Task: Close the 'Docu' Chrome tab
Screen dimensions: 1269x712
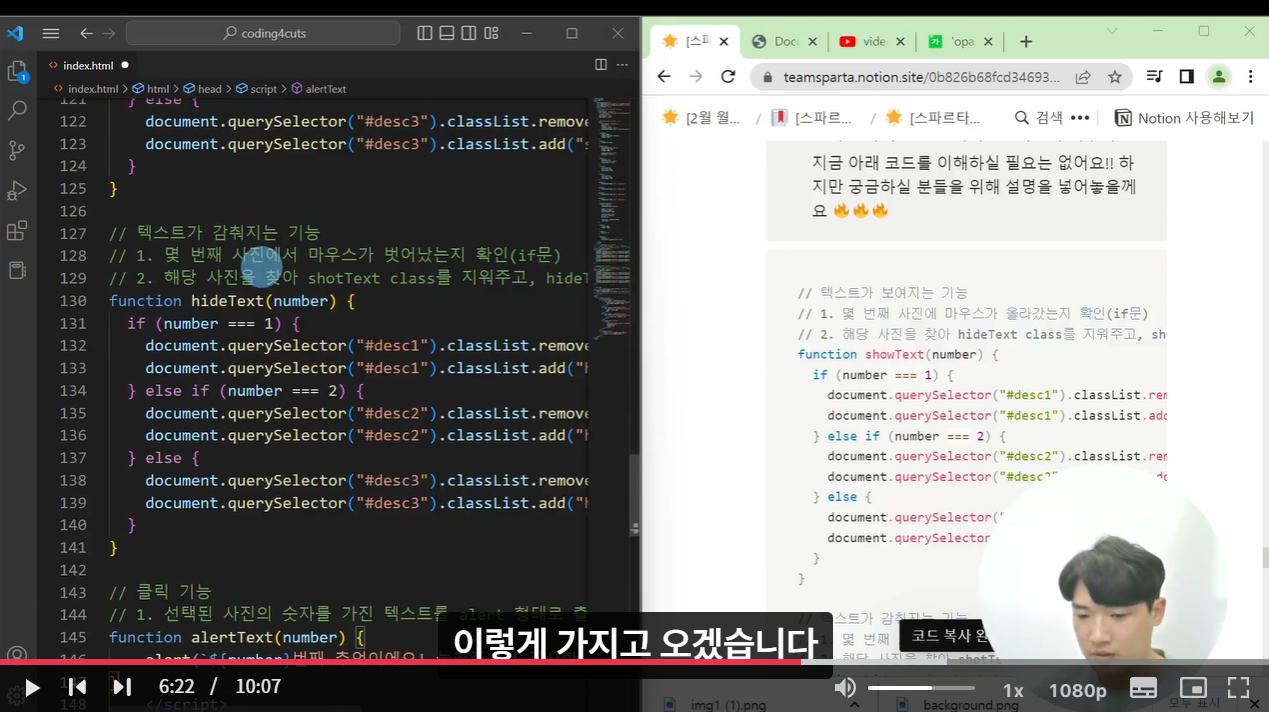Action: coord(812,42)
